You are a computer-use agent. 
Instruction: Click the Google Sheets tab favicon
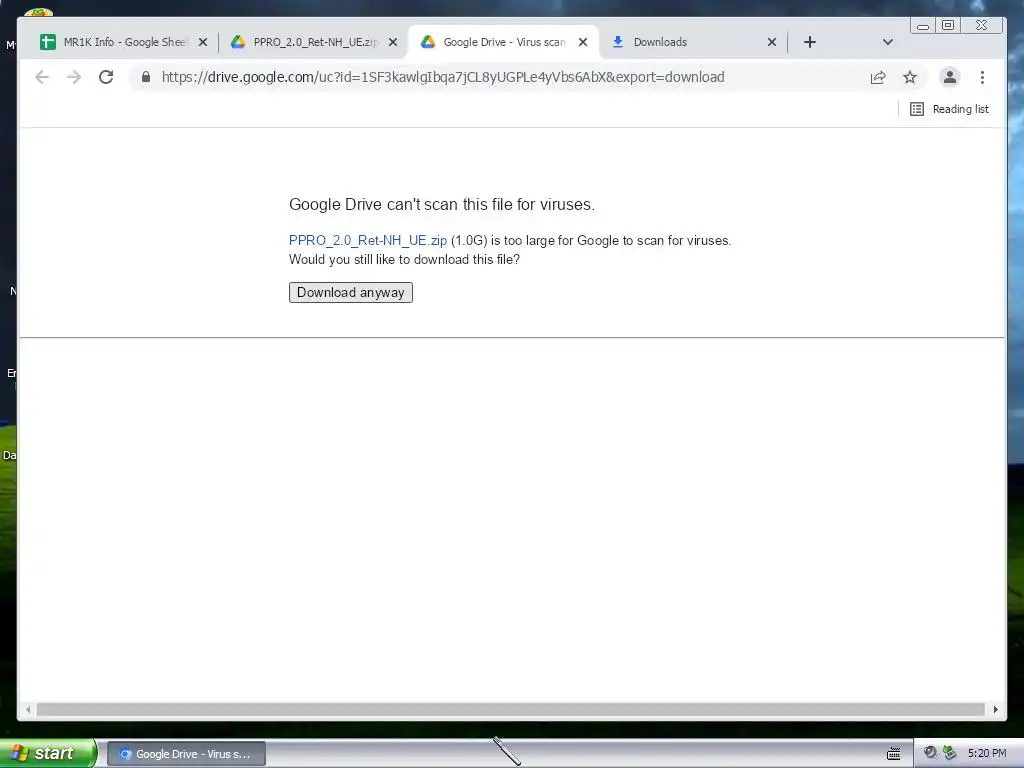(48, 42)
